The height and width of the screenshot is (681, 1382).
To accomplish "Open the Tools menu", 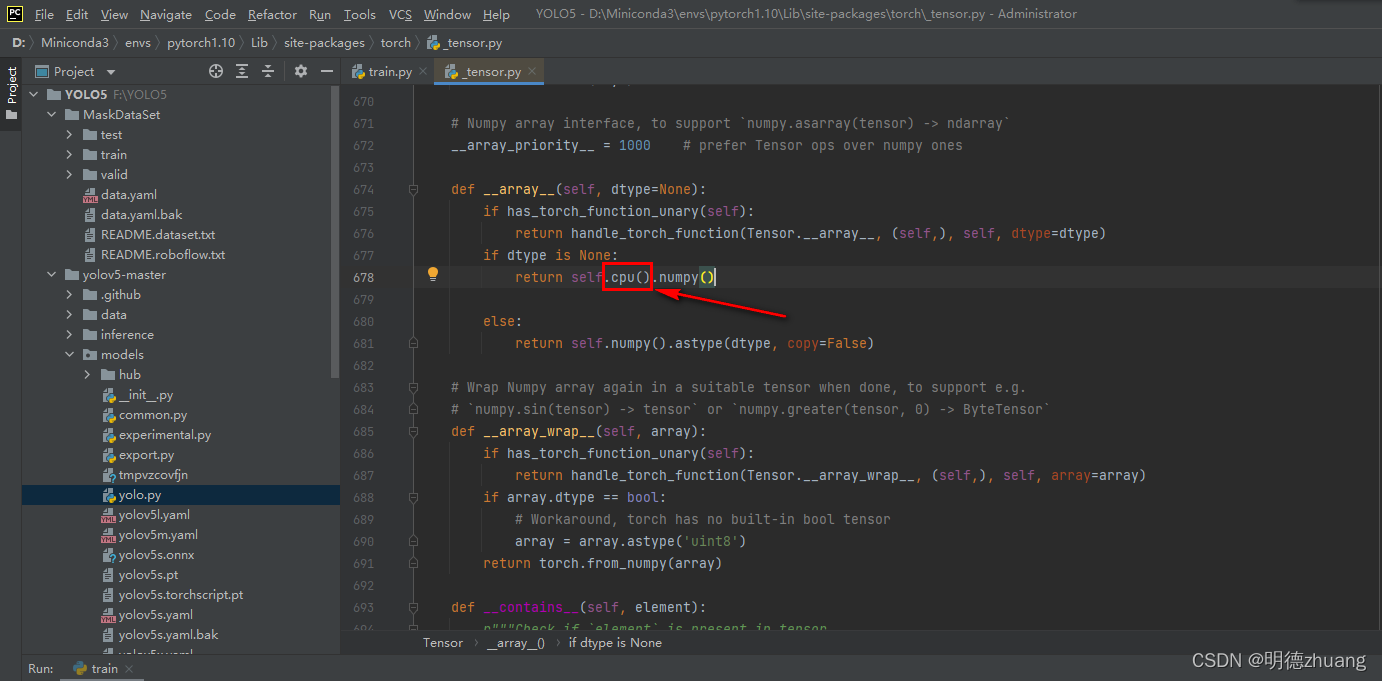I will pos(359,14).
